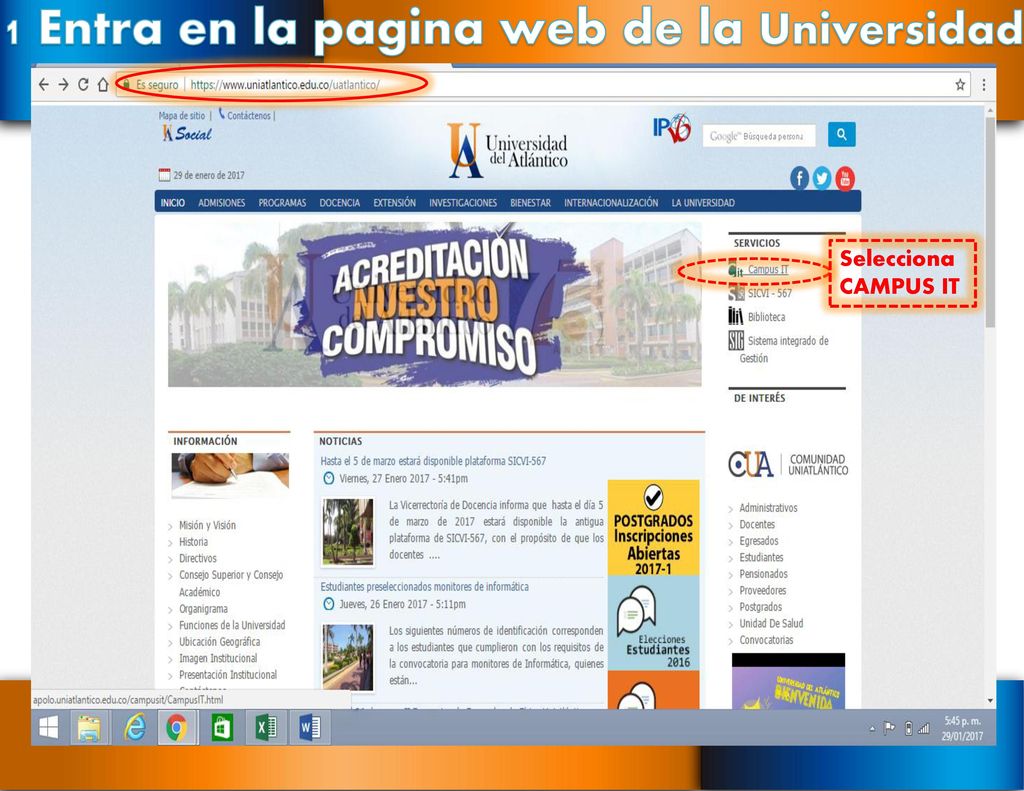This screenshot has height=791, width=1024.
Task: Click the Google search input field
Action: tap(759, 136)
